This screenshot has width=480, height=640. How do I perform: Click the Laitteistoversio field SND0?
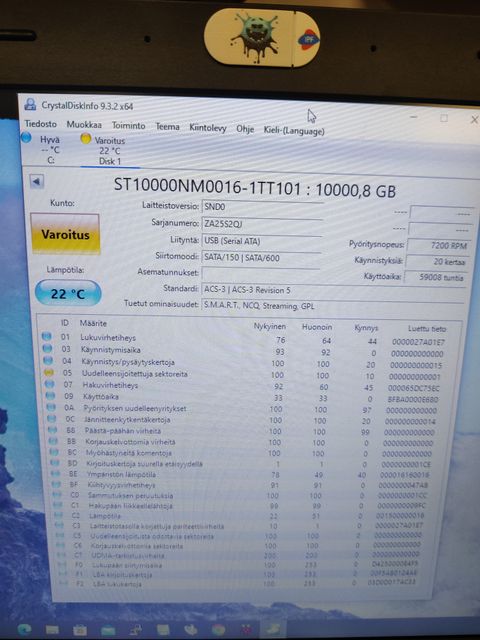262,208
